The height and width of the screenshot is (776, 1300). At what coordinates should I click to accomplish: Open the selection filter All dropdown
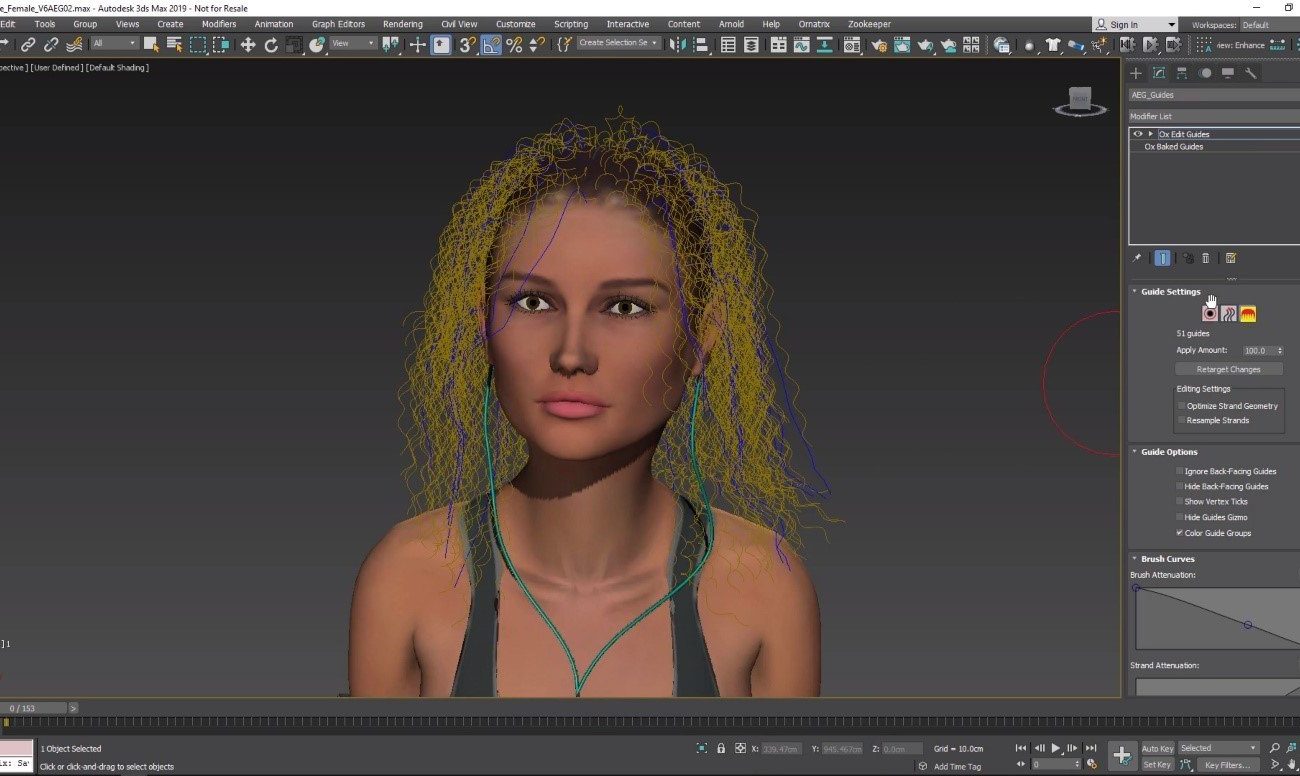[x=114, y=44]
